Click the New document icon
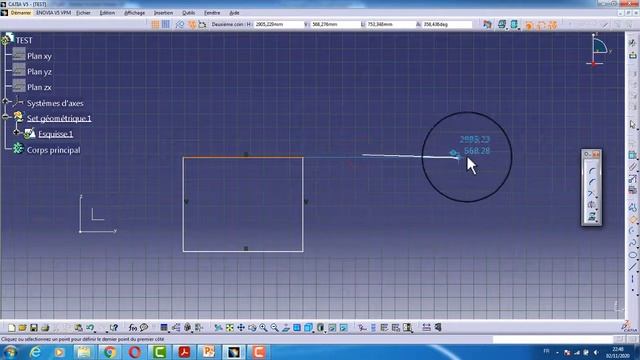The width and height of the screenshot is (640, 360). 11,327
